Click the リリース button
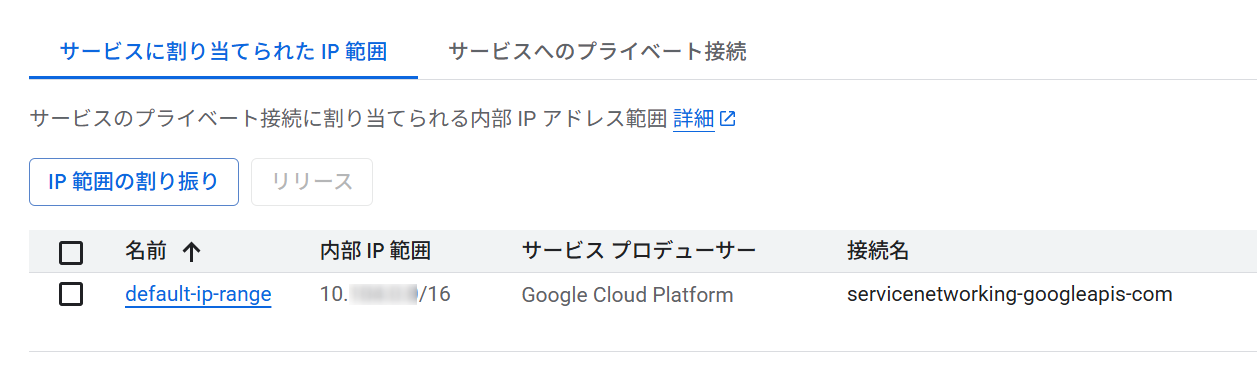 (x=312, y=182)
